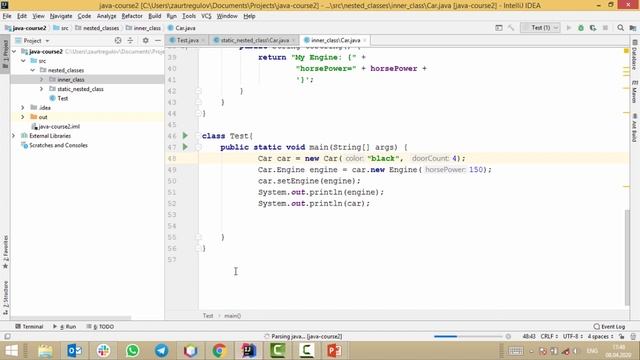This screenshot has width=640, height=360.
Task: Click the toolbar icon left of Build hammer
Action: [x=498, y=28]
